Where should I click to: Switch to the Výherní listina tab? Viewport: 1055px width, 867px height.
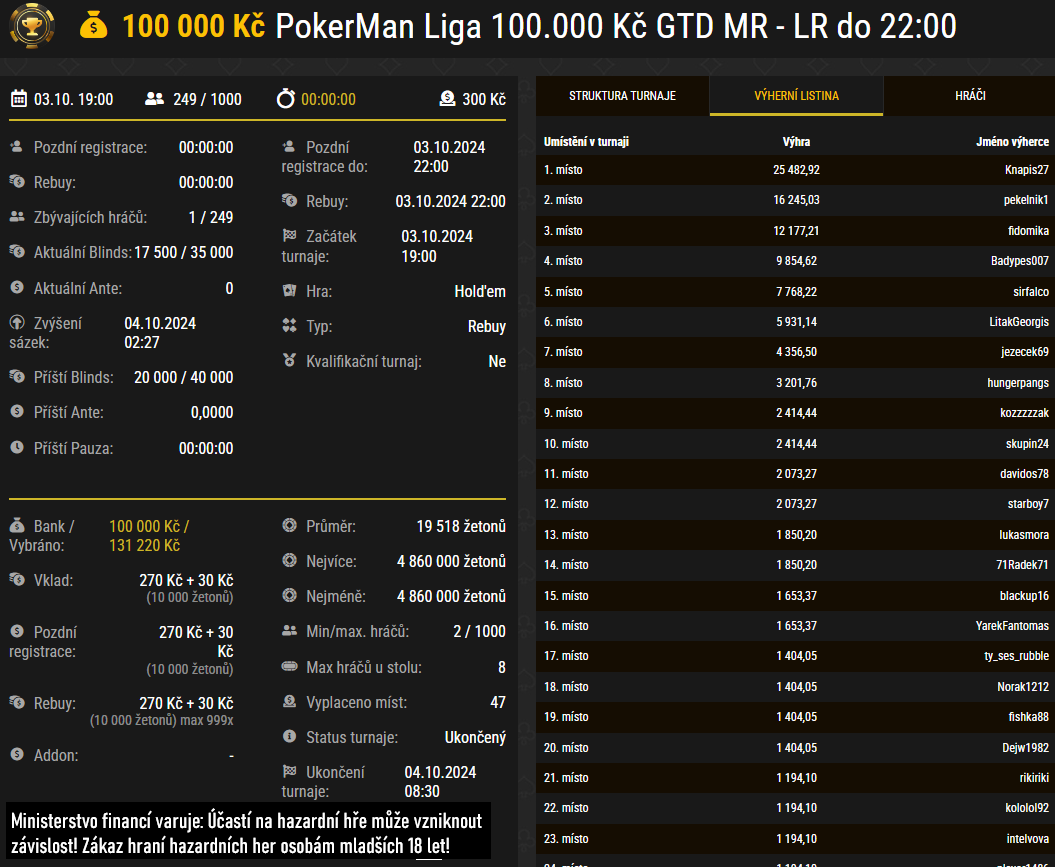(797, 96)
